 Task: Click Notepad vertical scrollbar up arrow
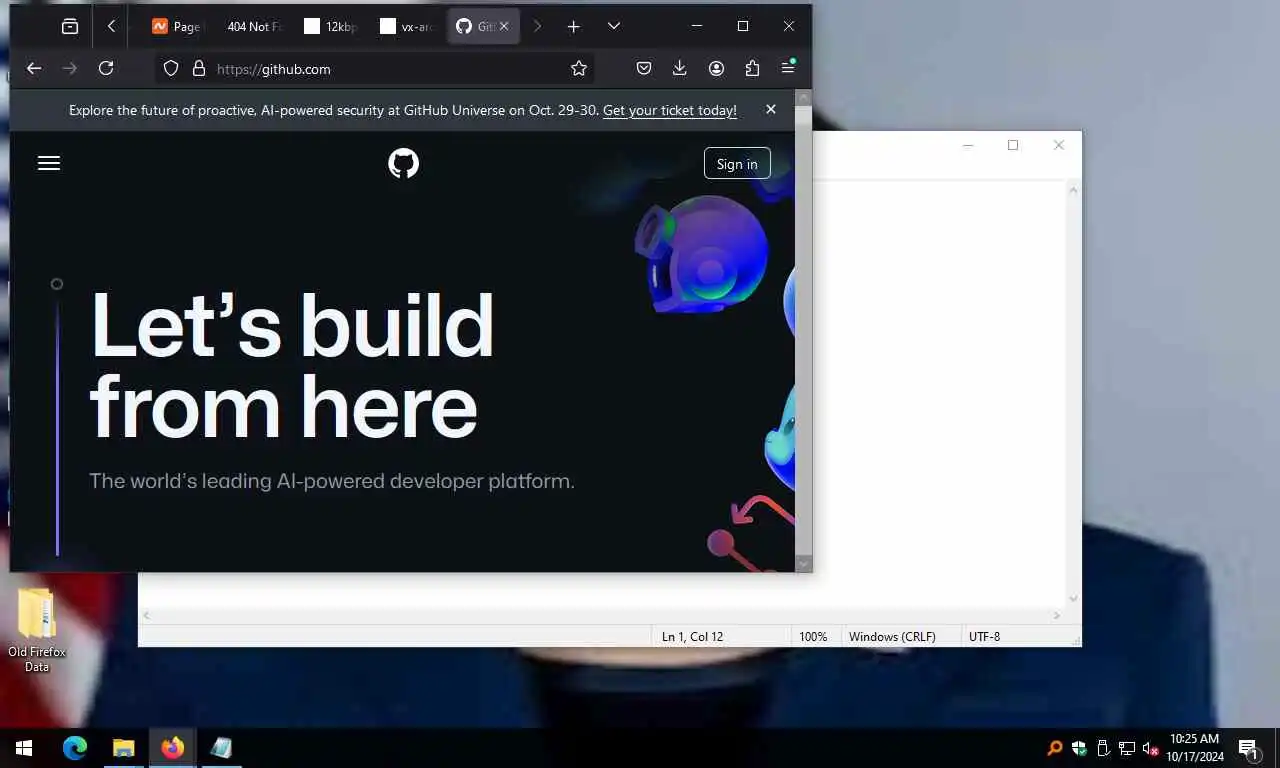click(1073, 189)
